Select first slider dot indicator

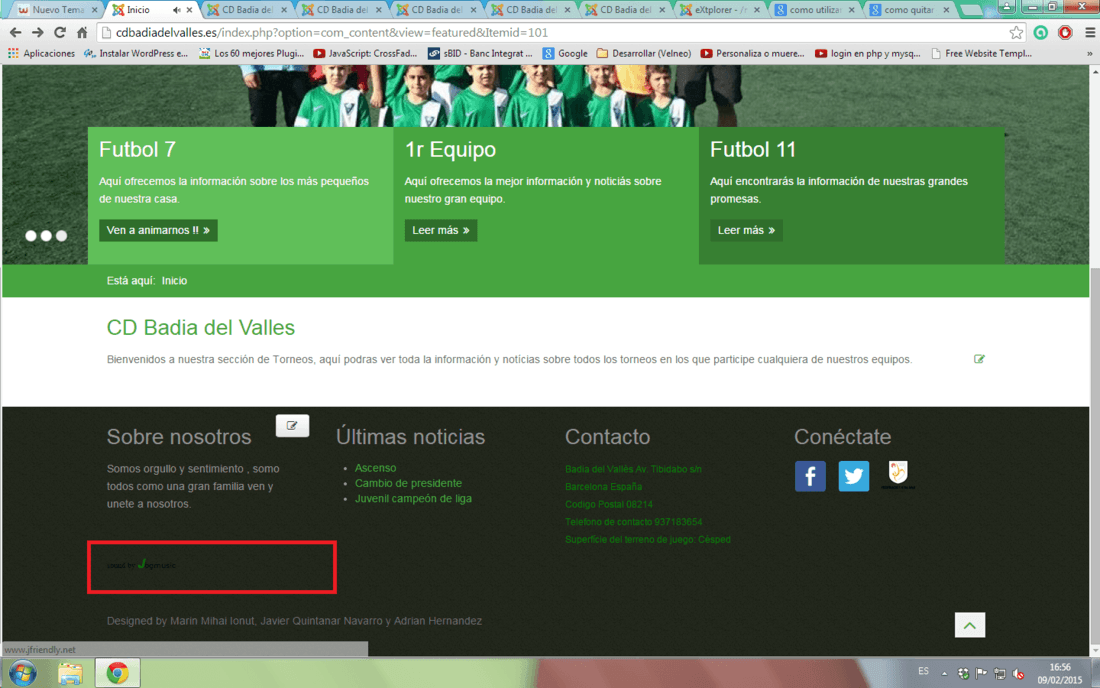pos(31,236)
